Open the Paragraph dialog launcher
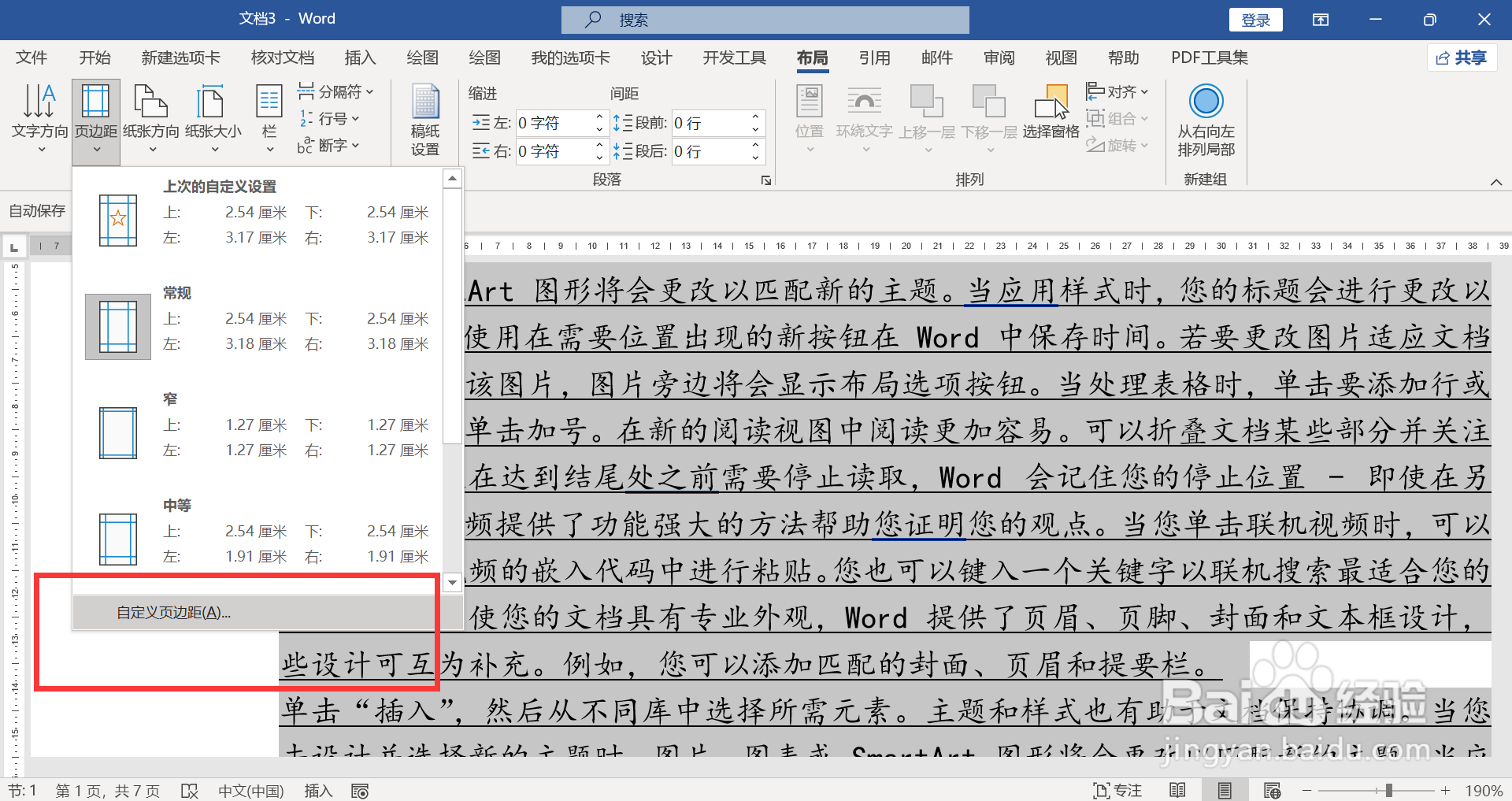Image resolution: width=1512 pixels, height=801 pixels. coord(766,180)
